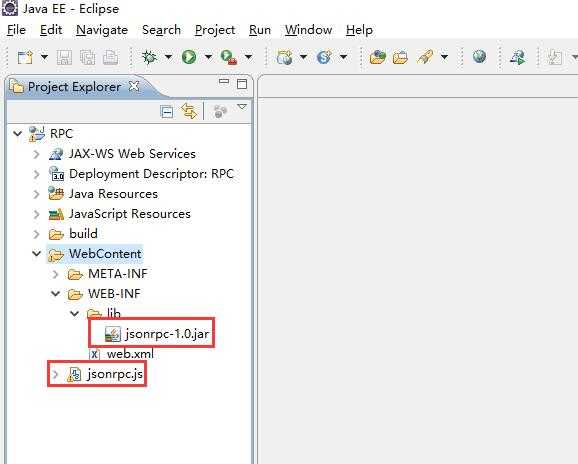Collapse the lib folder
This screenshot has width=578, height=464.
[75, 314]
